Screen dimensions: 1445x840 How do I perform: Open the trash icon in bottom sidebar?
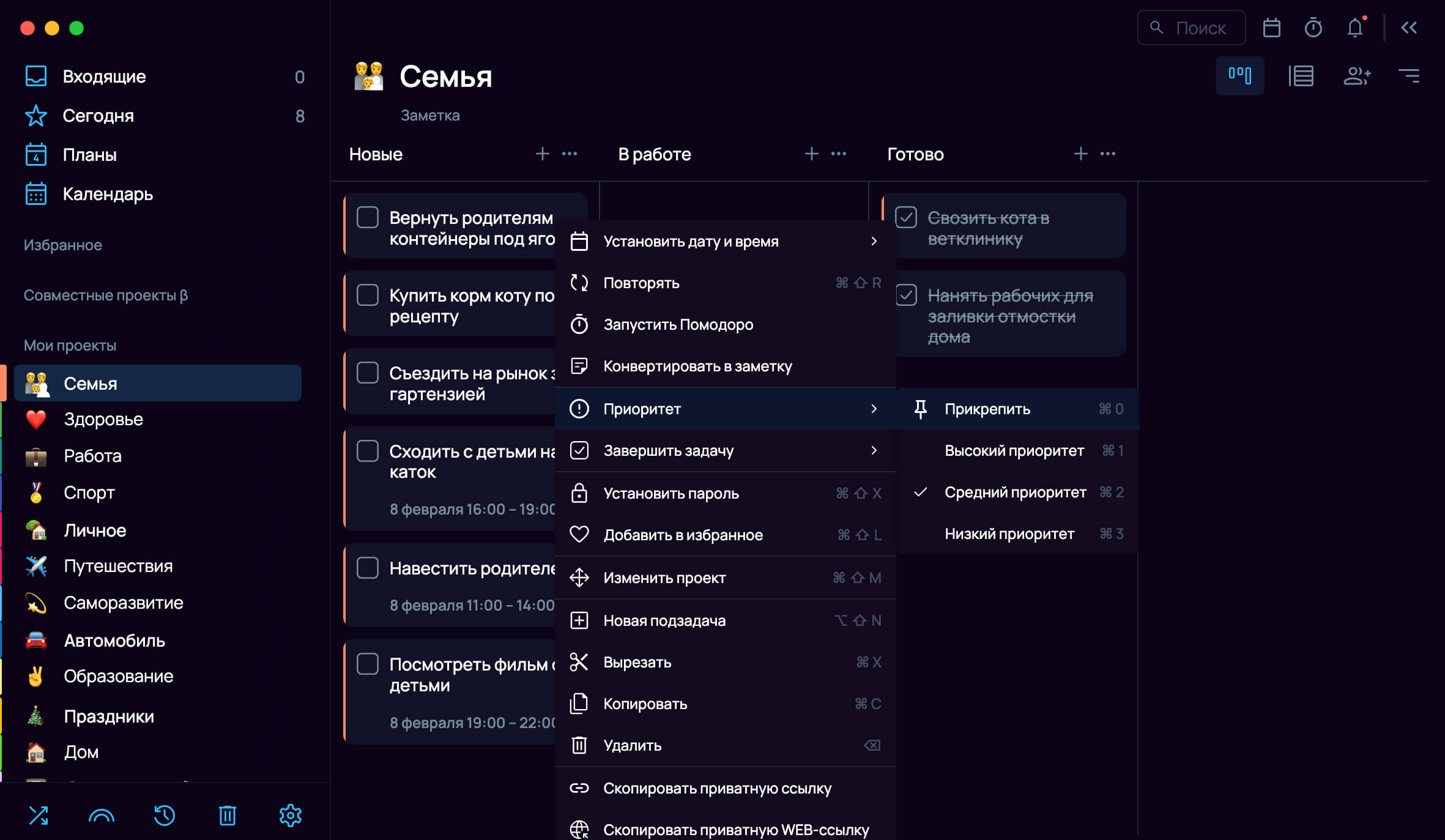pyautogui.click(x=227, y=815)
